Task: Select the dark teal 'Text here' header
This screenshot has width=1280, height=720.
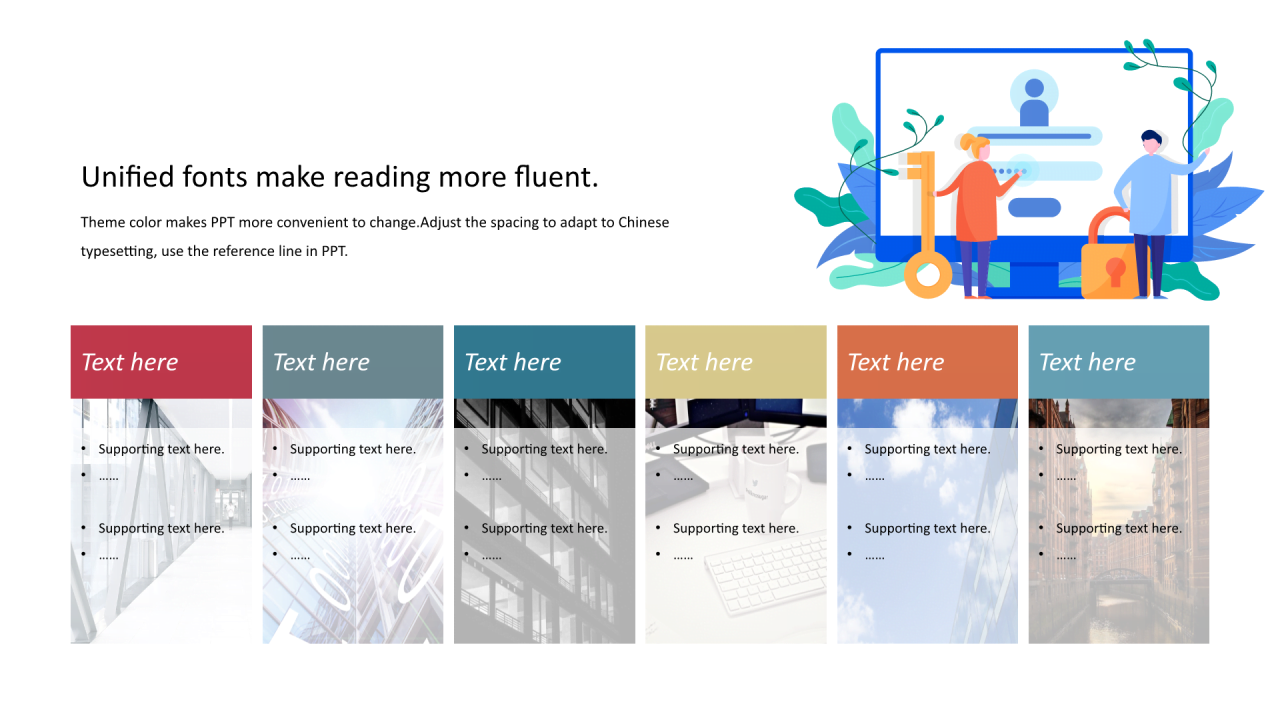Action: [544, 362]
